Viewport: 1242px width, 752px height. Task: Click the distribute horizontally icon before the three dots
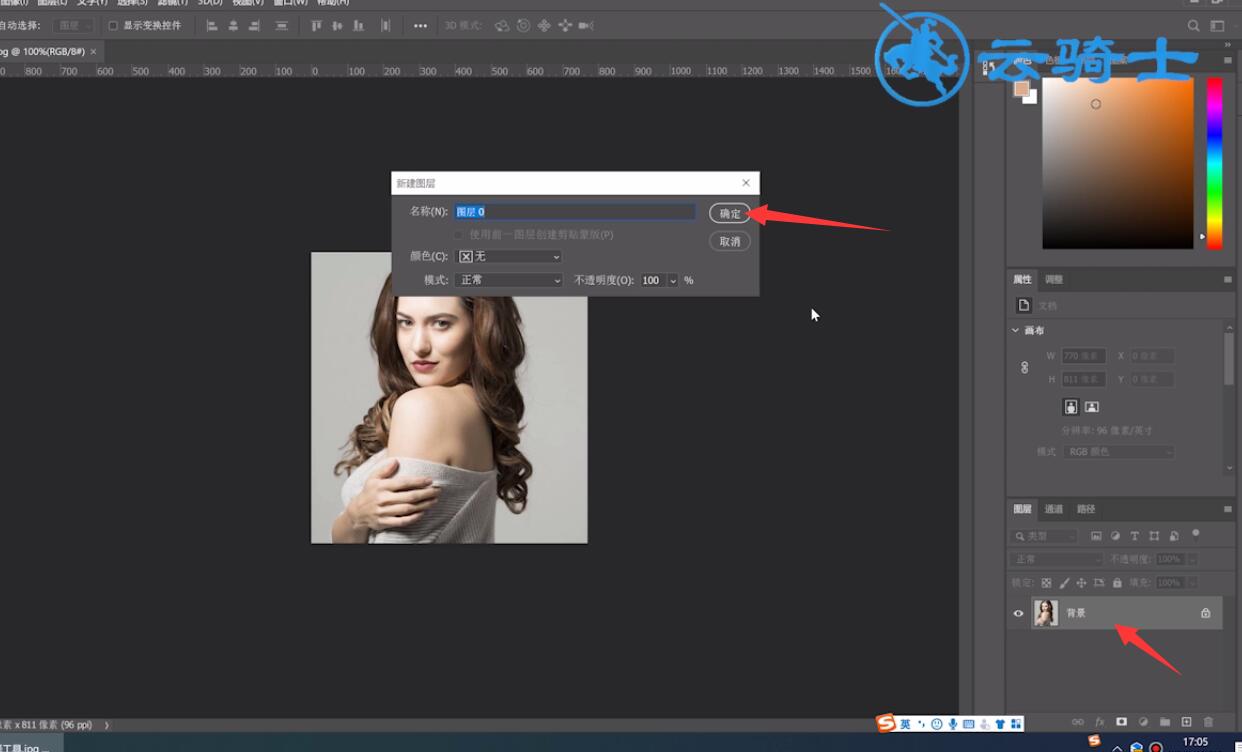(x=385, y=25)
